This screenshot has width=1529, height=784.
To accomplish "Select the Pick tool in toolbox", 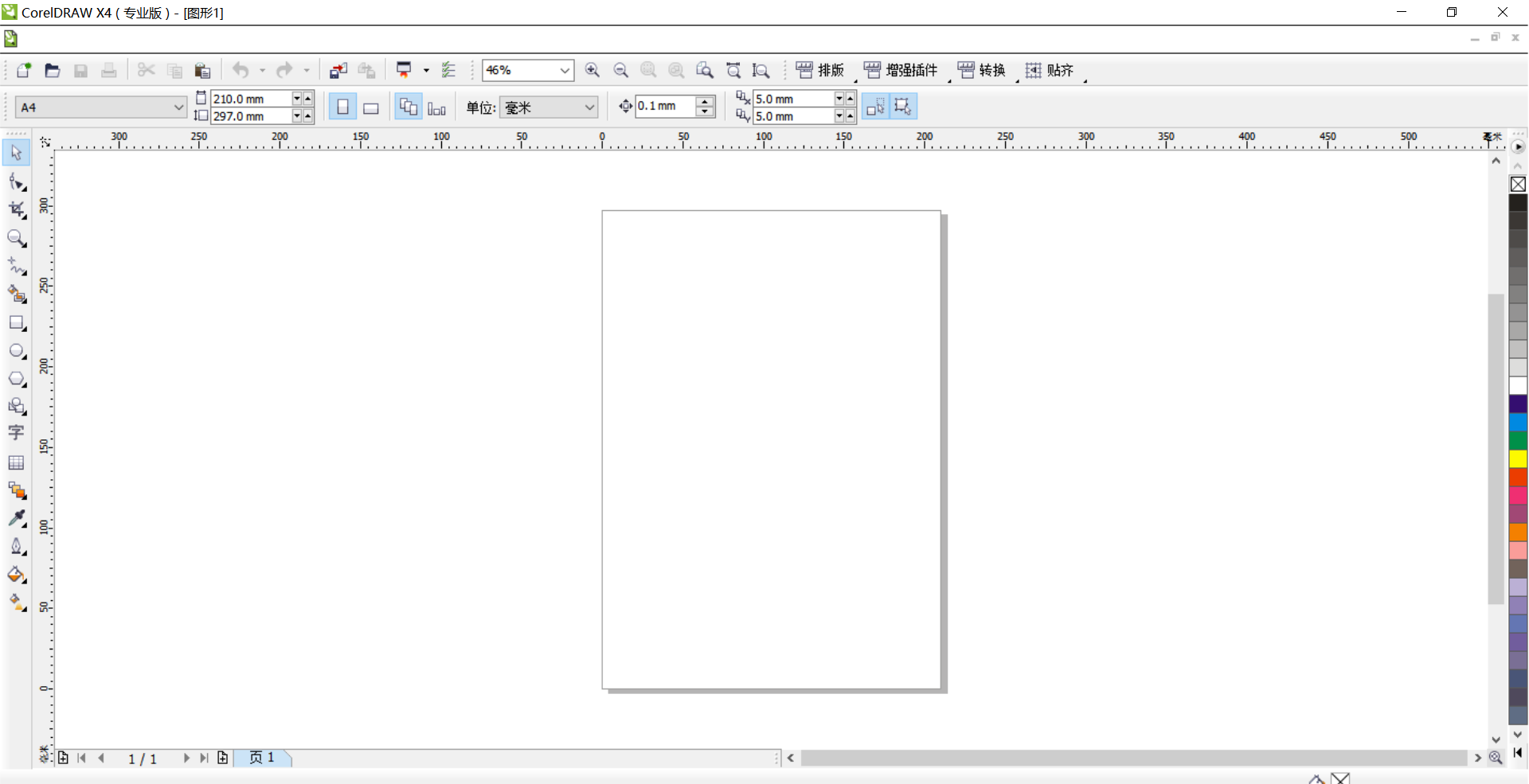I will tap(17, 153).
